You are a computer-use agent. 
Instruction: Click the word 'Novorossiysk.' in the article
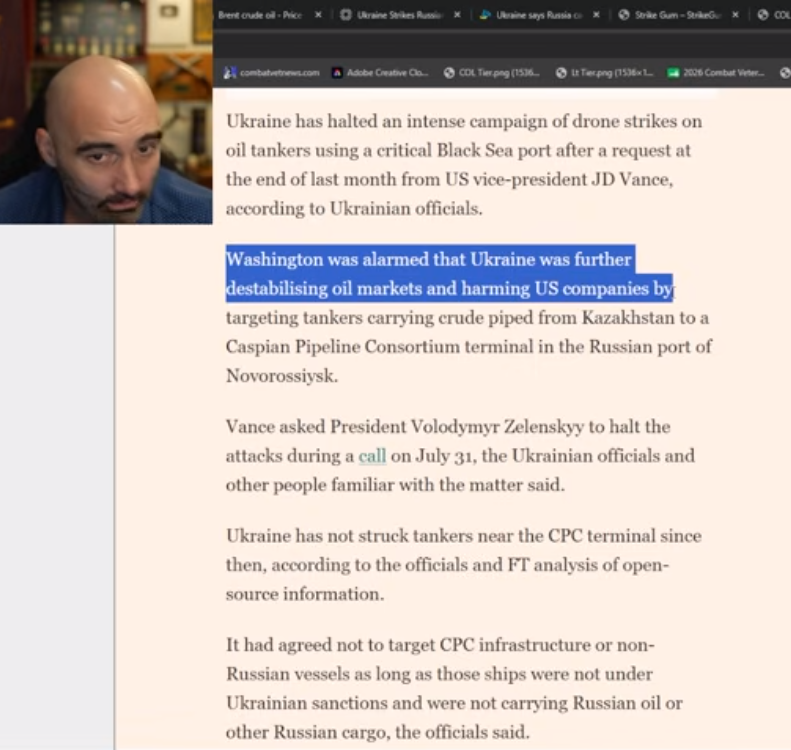pos(282,376)
